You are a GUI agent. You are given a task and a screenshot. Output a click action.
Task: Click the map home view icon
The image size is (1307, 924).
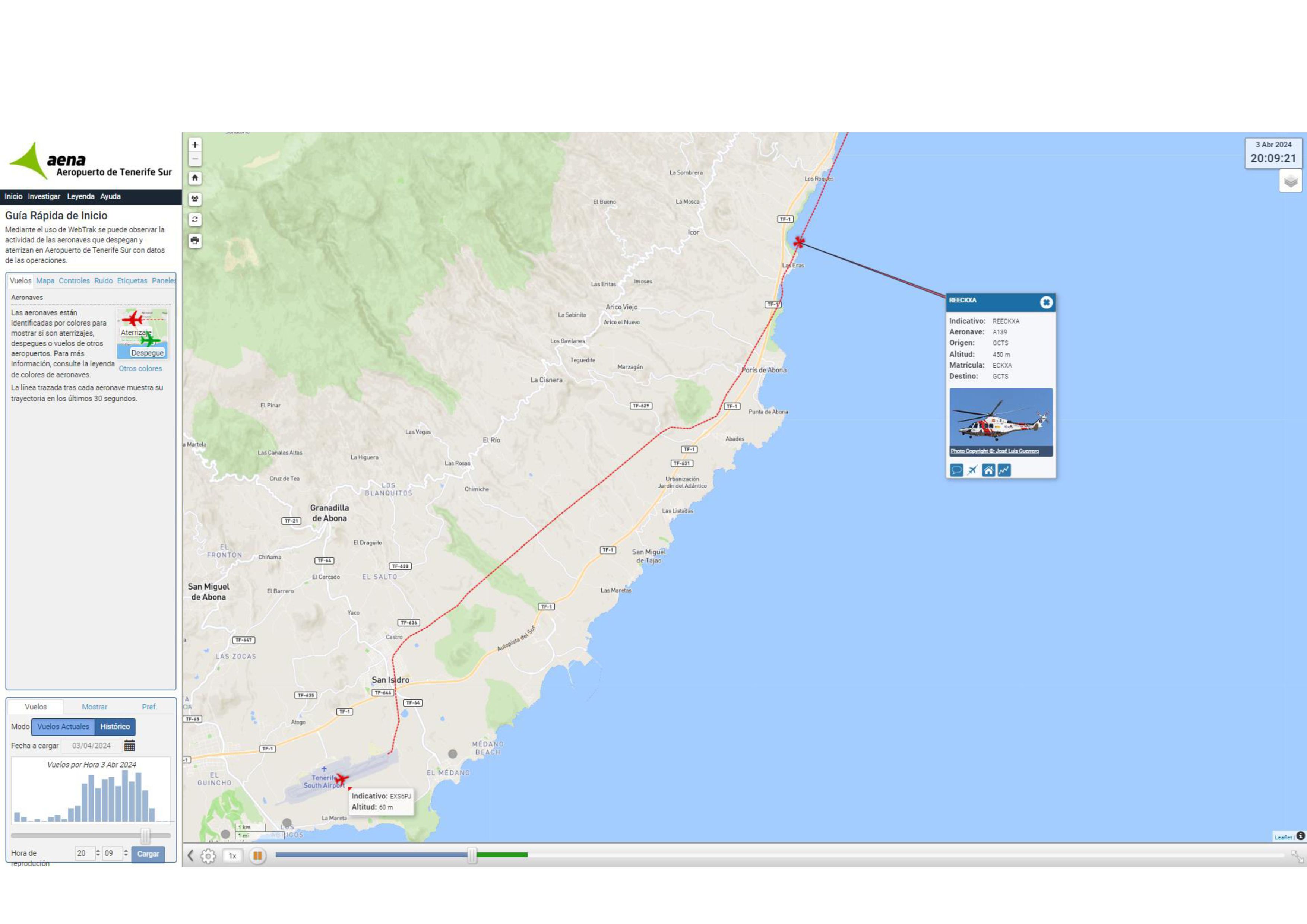195,178
